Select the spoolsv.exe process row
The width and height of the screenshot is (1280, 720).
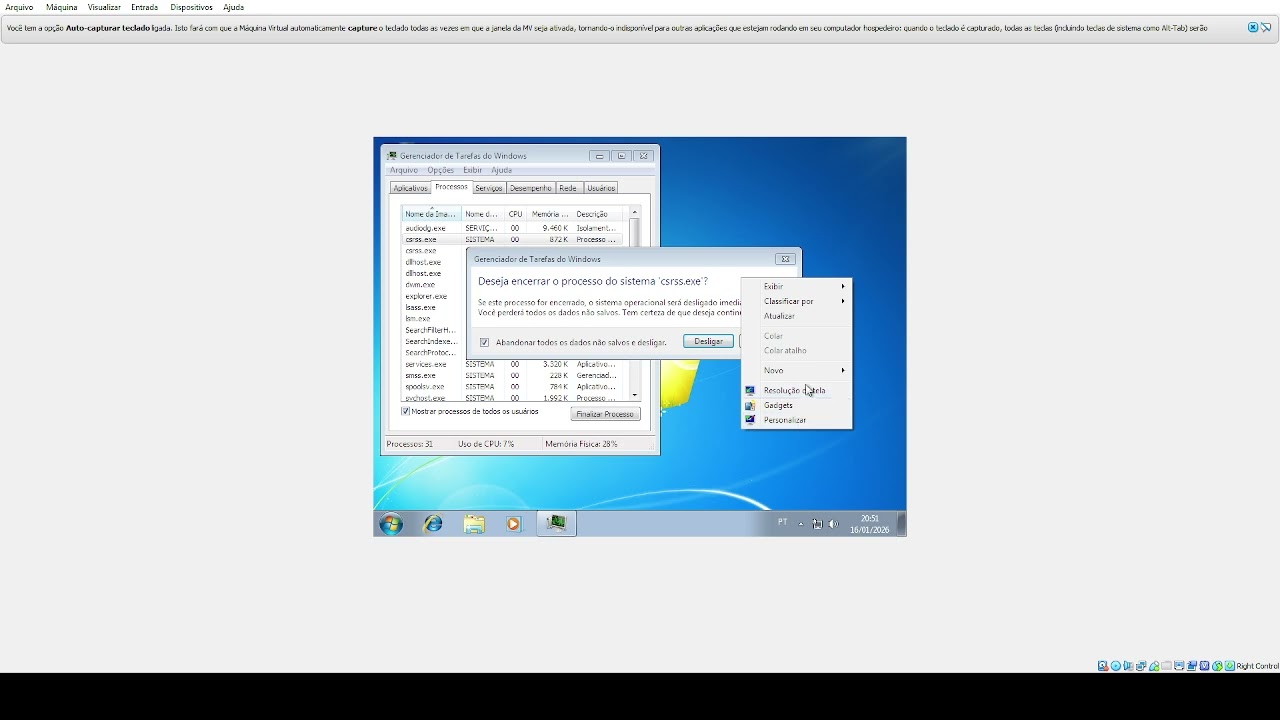point(512,386)
